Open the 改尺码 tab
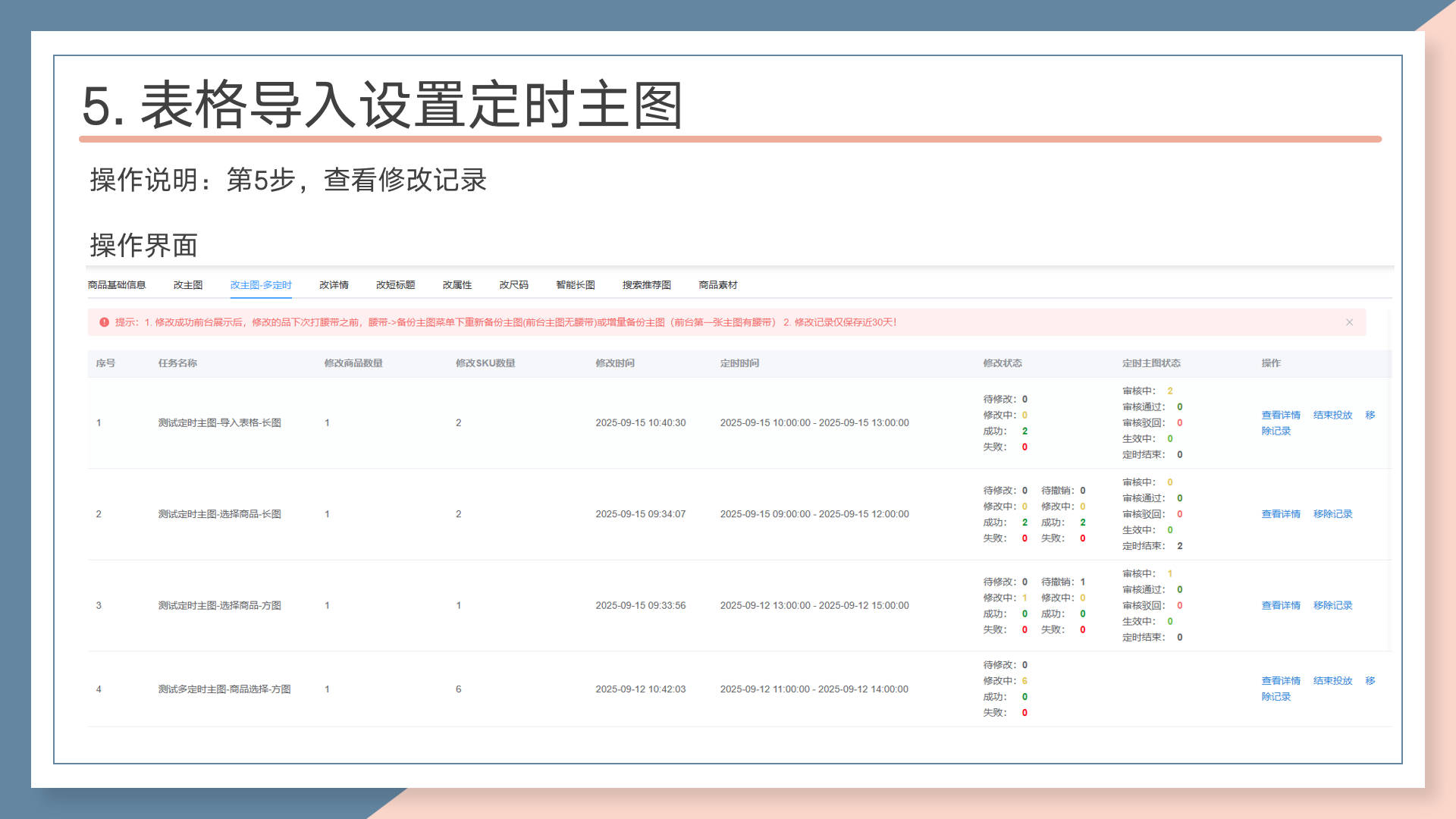 click(513, 285)
